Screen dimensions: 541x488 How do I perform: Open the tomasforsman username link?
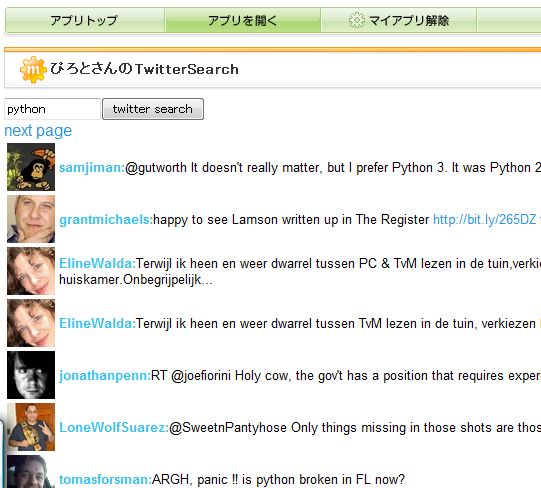pos(105,480)
